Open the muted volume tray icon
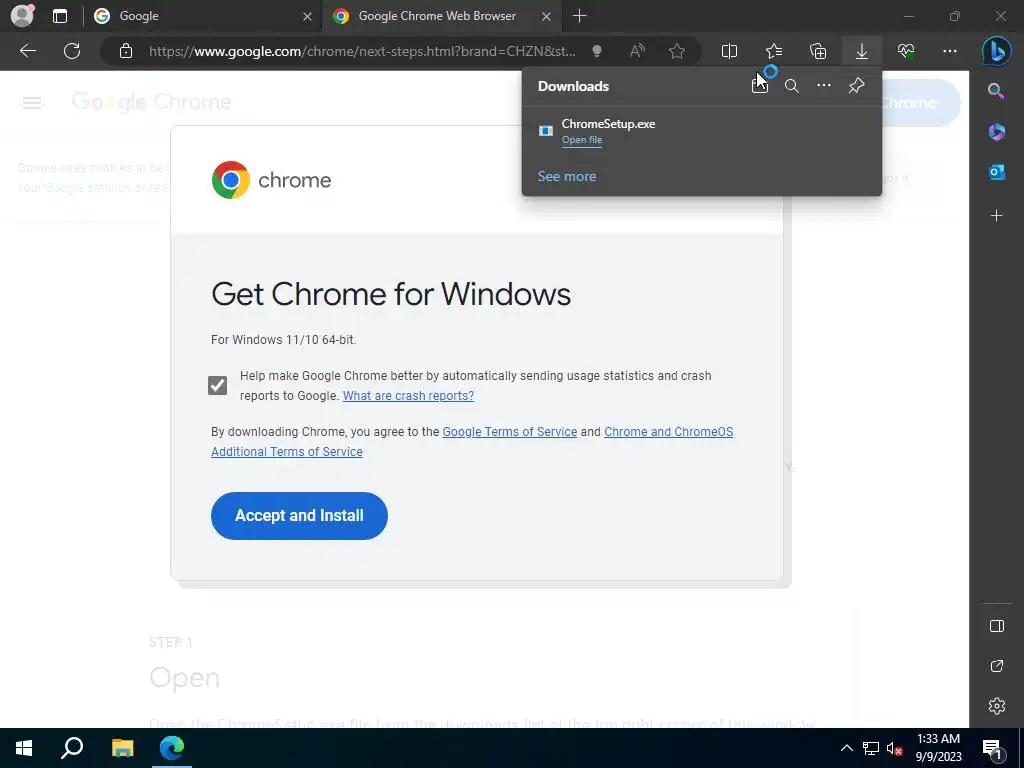The width and height of the screenshot is (1024, 768). tap(894, 748)
